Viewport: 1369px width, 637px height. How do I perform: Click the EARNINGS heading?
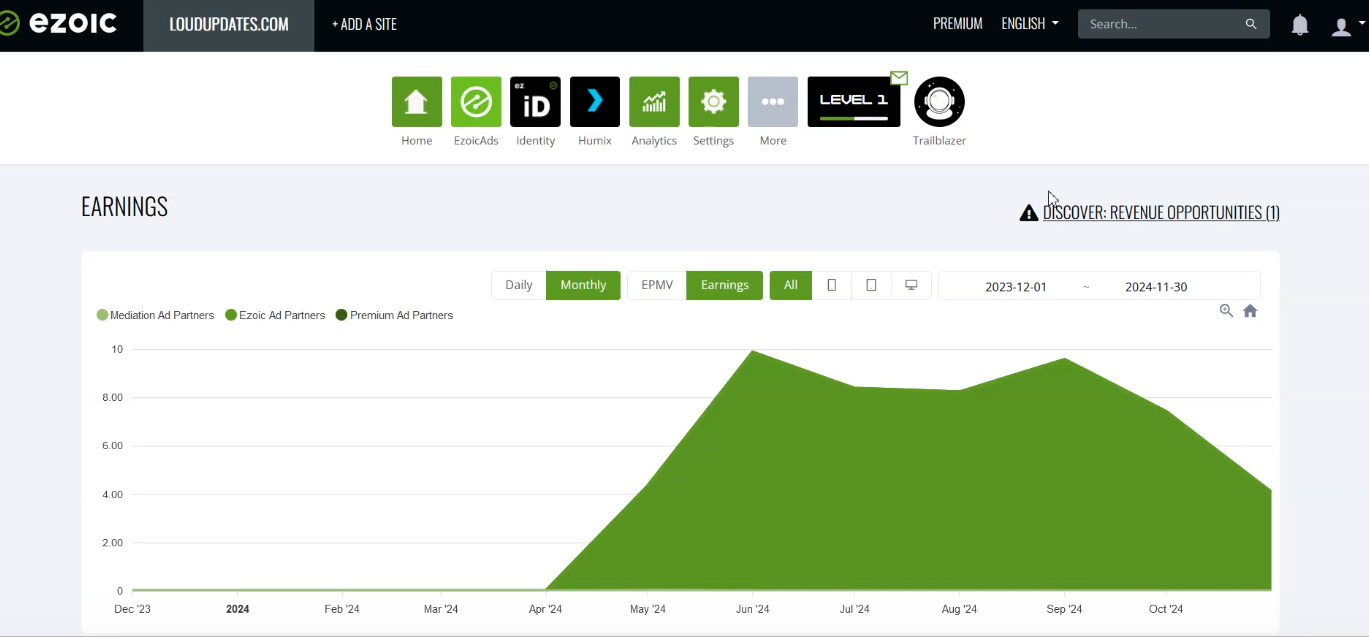click(x=124, y=207)
